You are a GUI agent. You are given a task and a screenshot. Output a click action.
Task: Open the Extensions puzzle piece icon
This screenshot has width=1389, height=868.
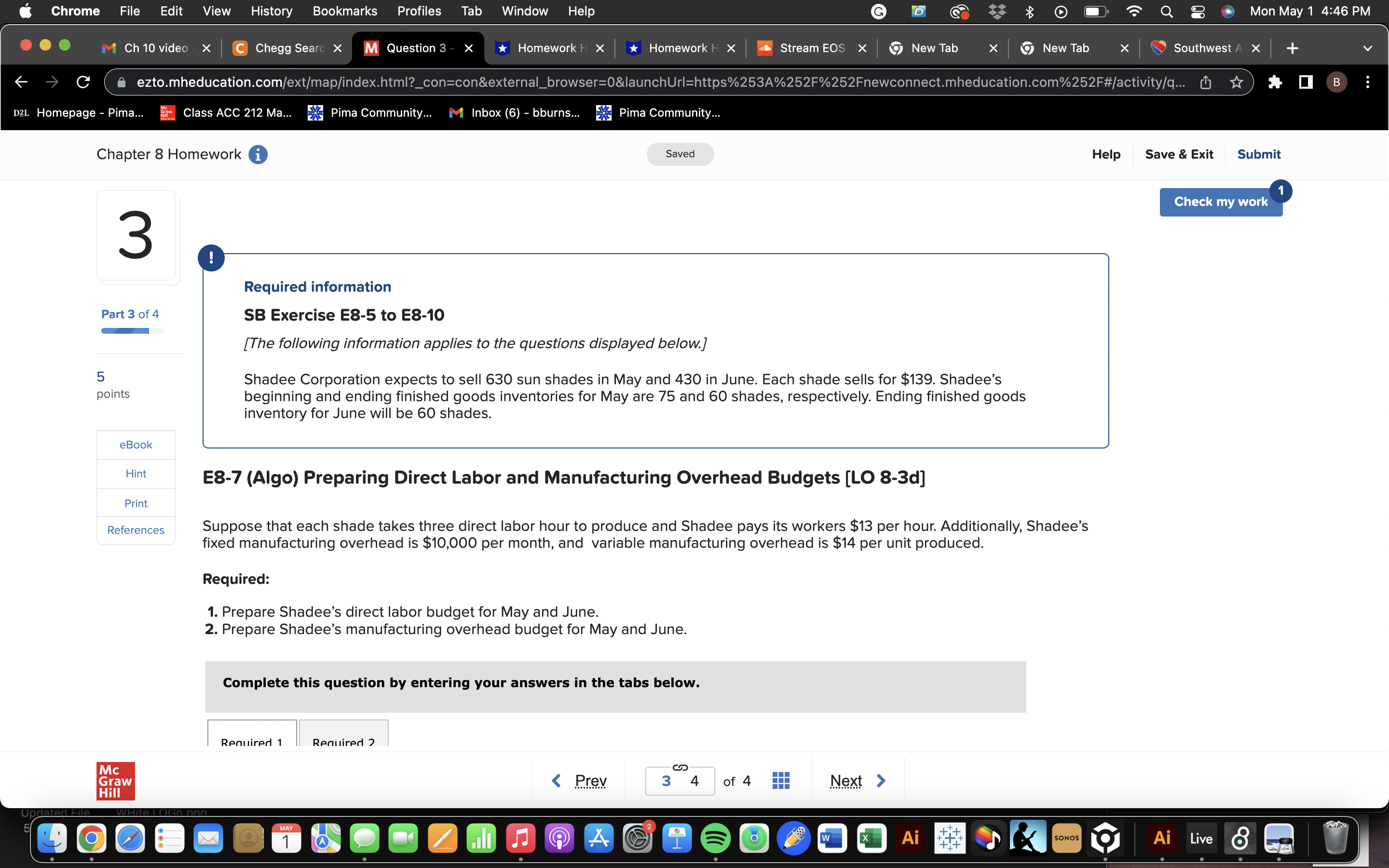coord(1275,82)
